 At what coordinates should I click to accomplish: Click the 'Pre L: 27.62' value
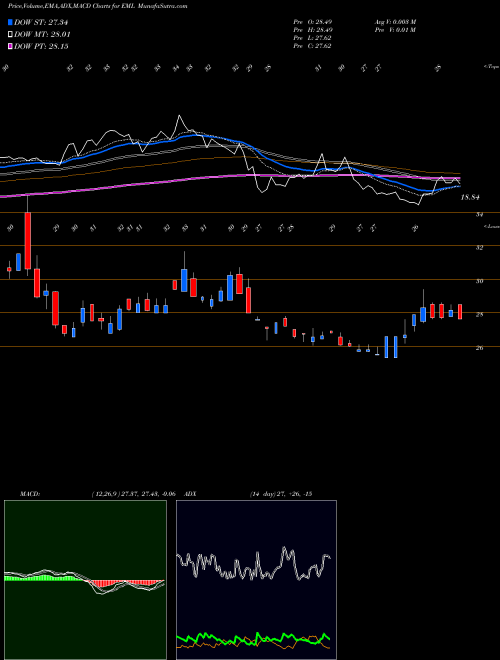tap(312, 38)
